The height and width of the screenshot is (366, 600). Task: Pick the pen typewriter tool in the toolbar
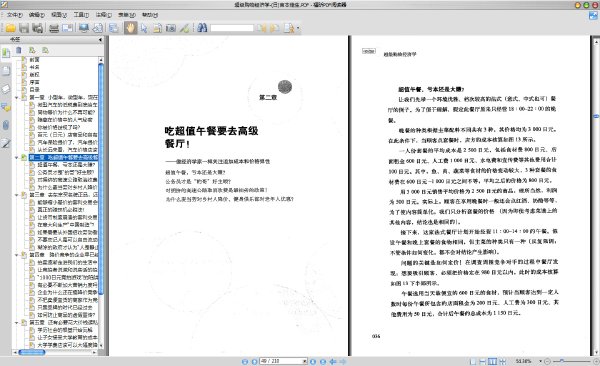pos(184,28)
